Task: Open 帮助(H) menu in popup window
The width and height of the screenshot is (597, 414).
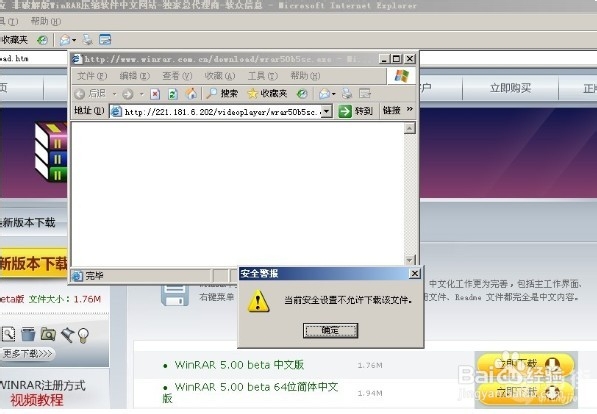Action: click(x=305, y=76)
